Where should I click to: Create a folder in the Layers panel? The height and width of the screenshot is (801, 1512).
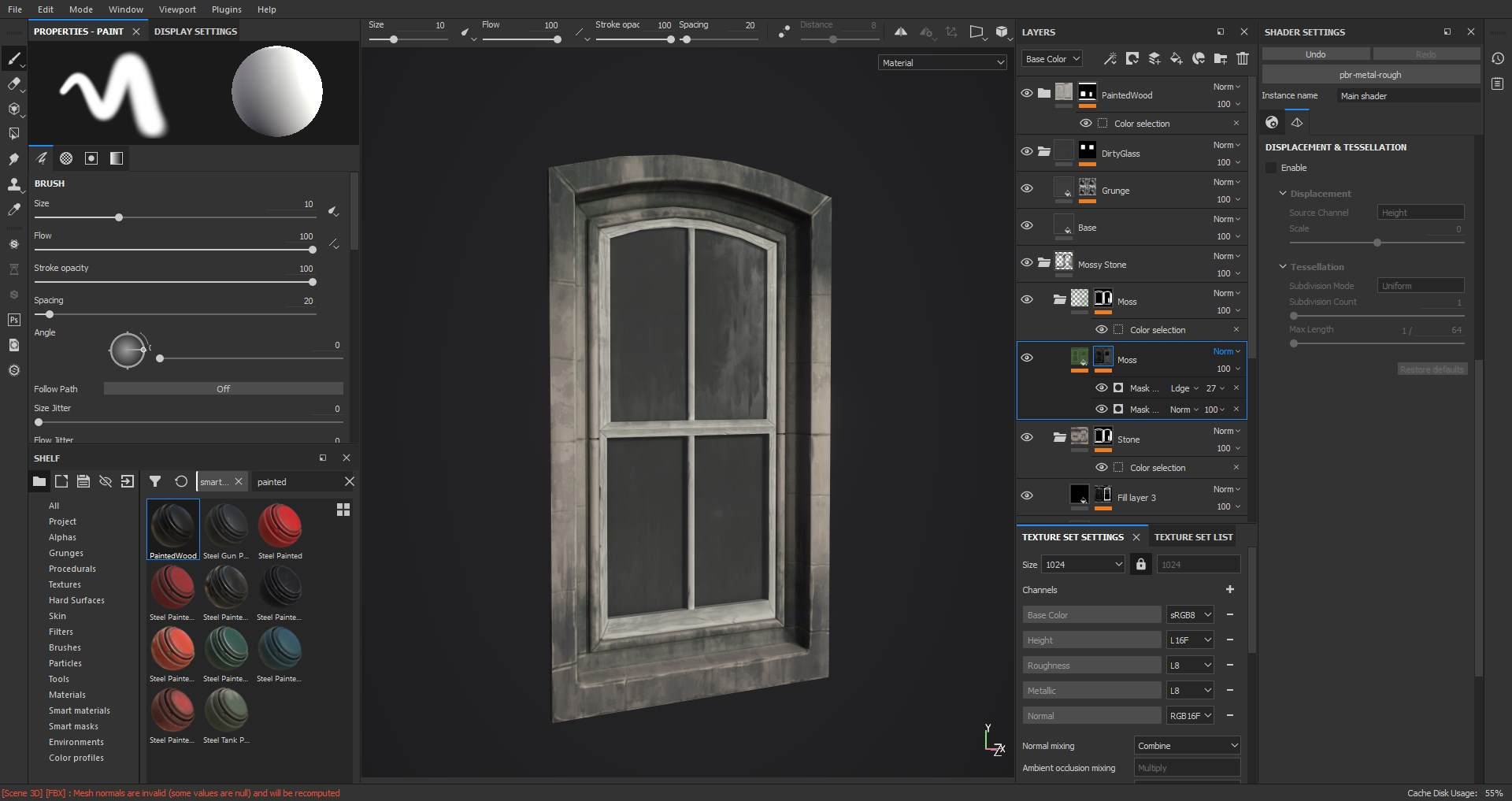pyautogui.click(x=1221, y=58)
